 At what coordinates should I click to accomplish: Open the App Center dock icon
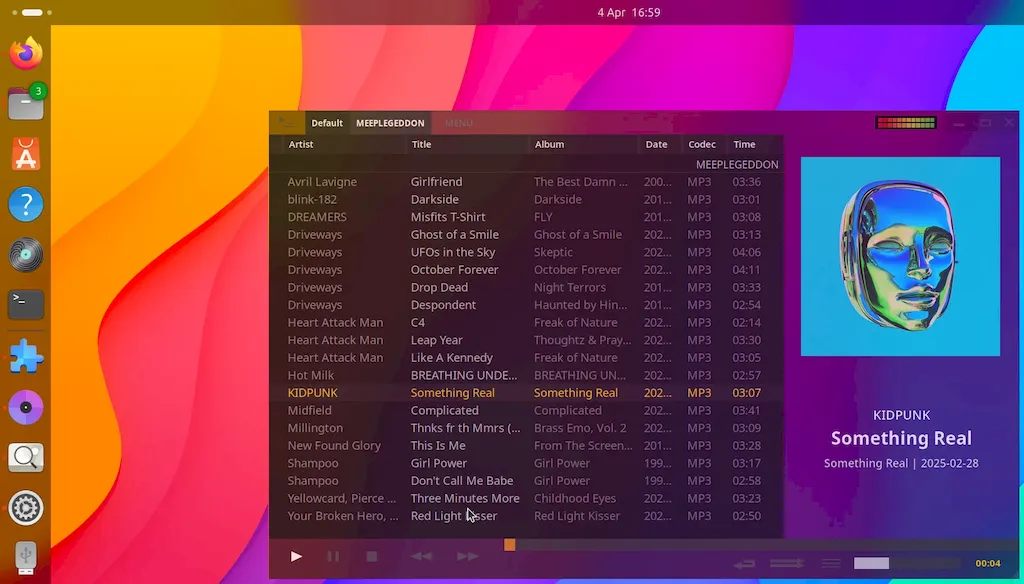26,155
